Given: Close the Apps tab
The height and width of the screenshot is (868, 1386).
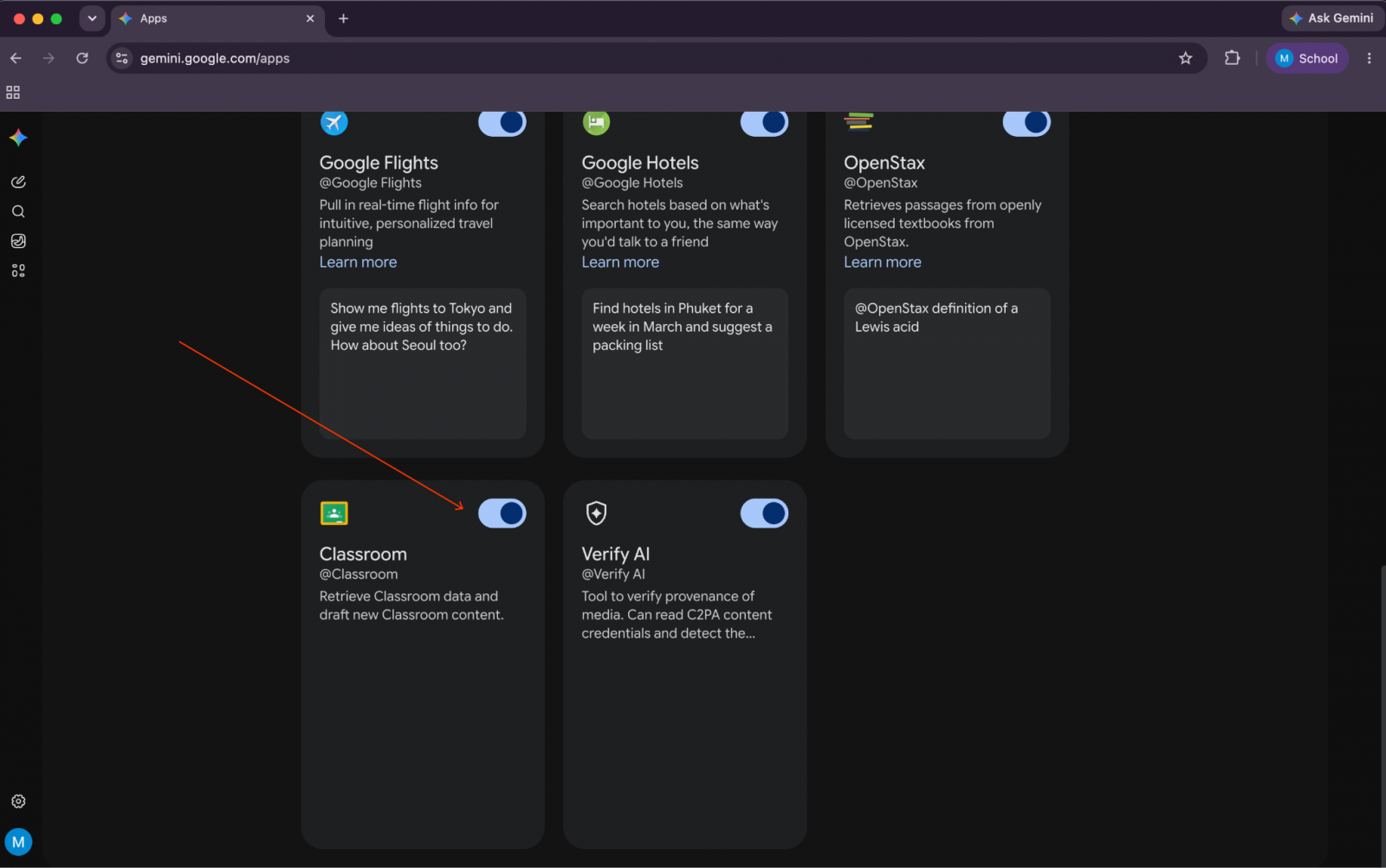Looking at the screenshot, I should (x=310, y=18).
